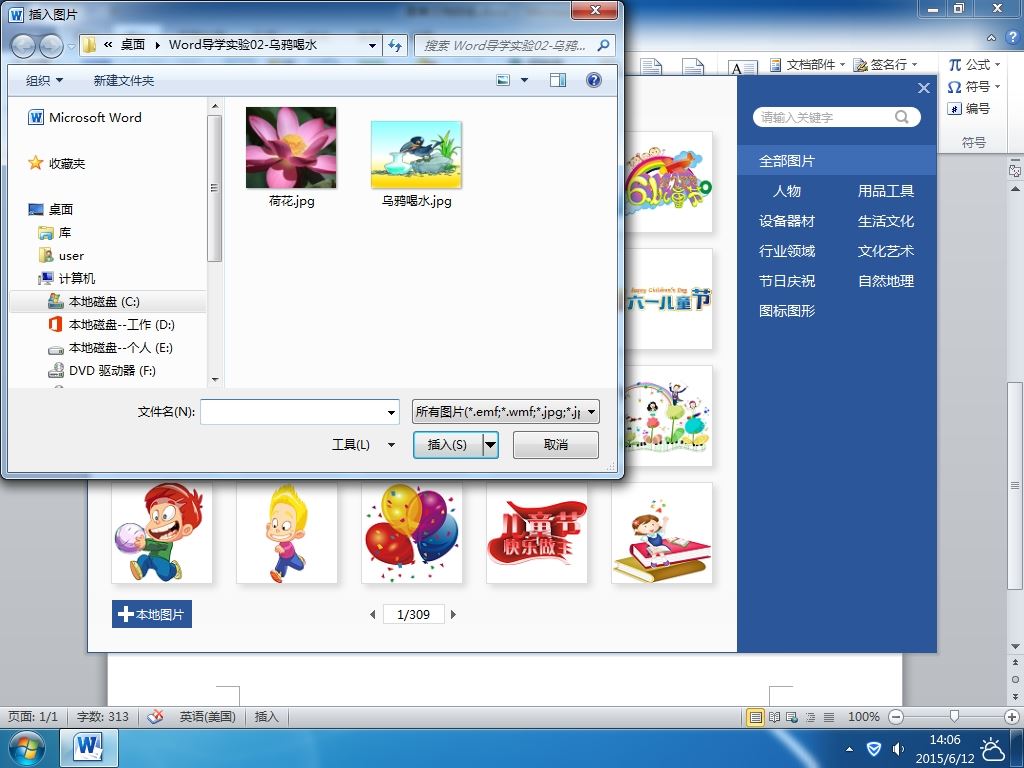Expand the address bar path dropdown arrow
The width and height of the screenshot is (1024, 768).
click(372, 46)
